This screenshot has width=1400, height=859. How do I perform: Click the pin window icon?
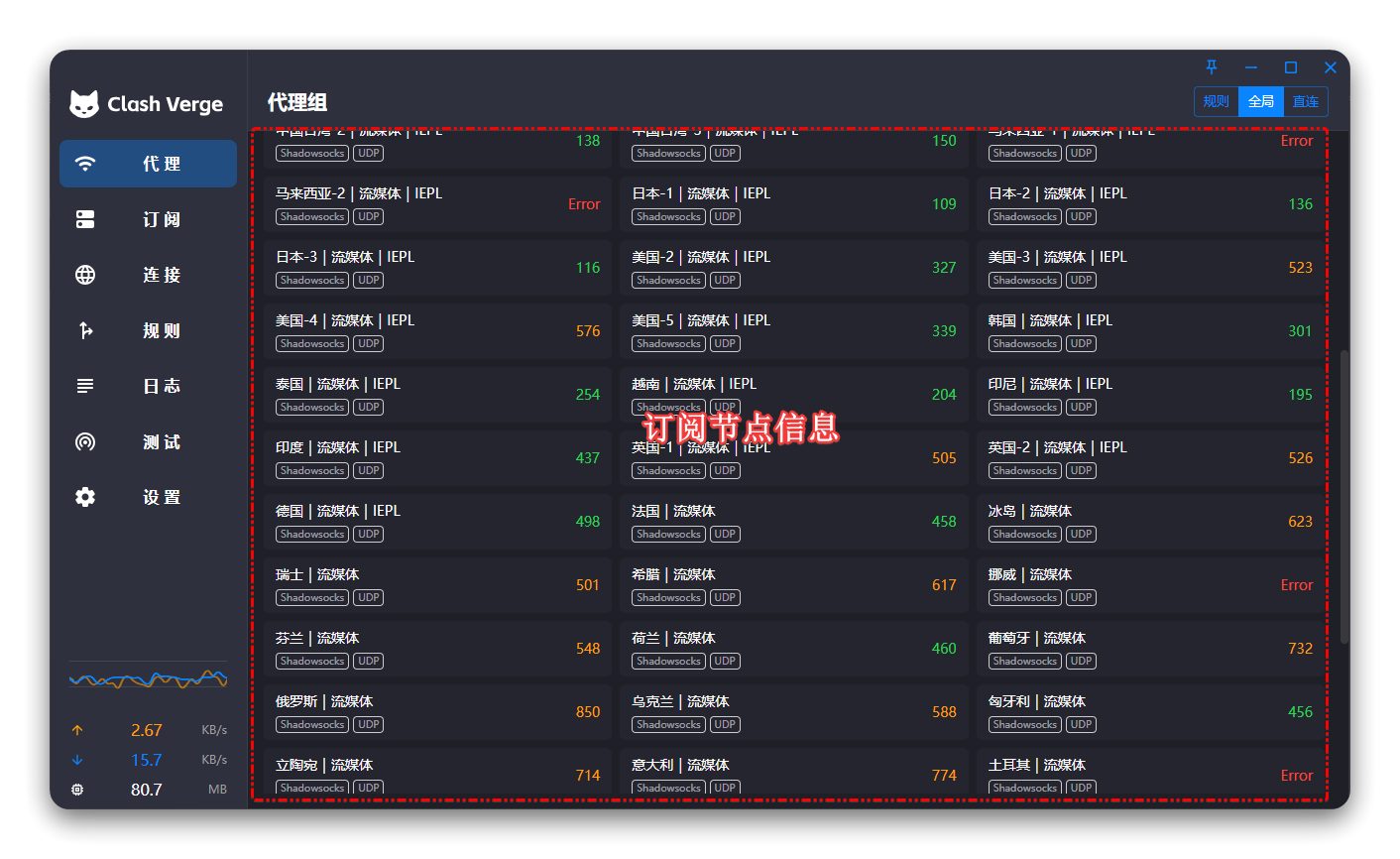pos(1212,67)
